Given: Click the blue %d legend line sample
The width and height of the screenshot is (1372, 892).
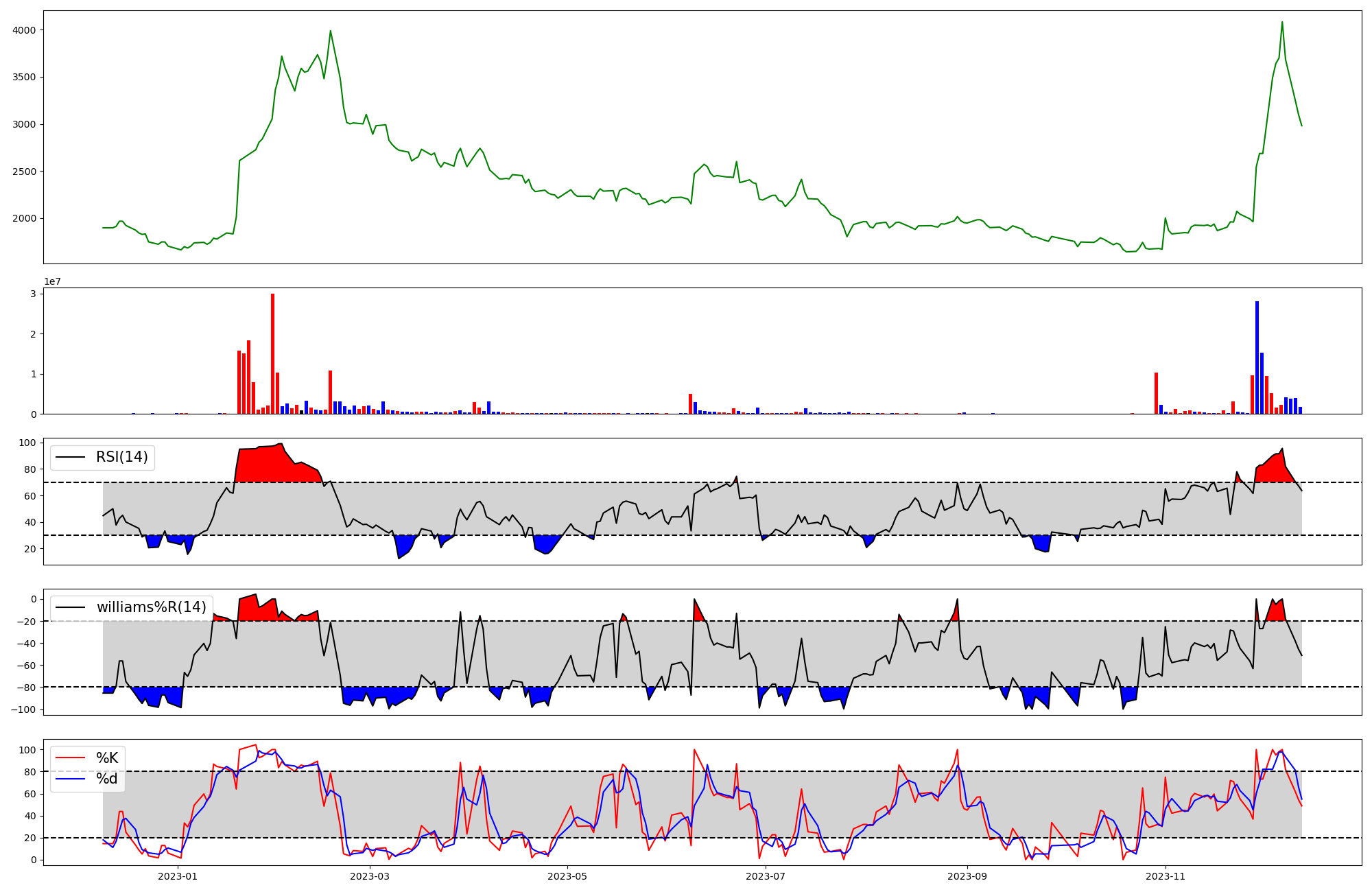Looking at the screenshot, I should click(71, 779).
